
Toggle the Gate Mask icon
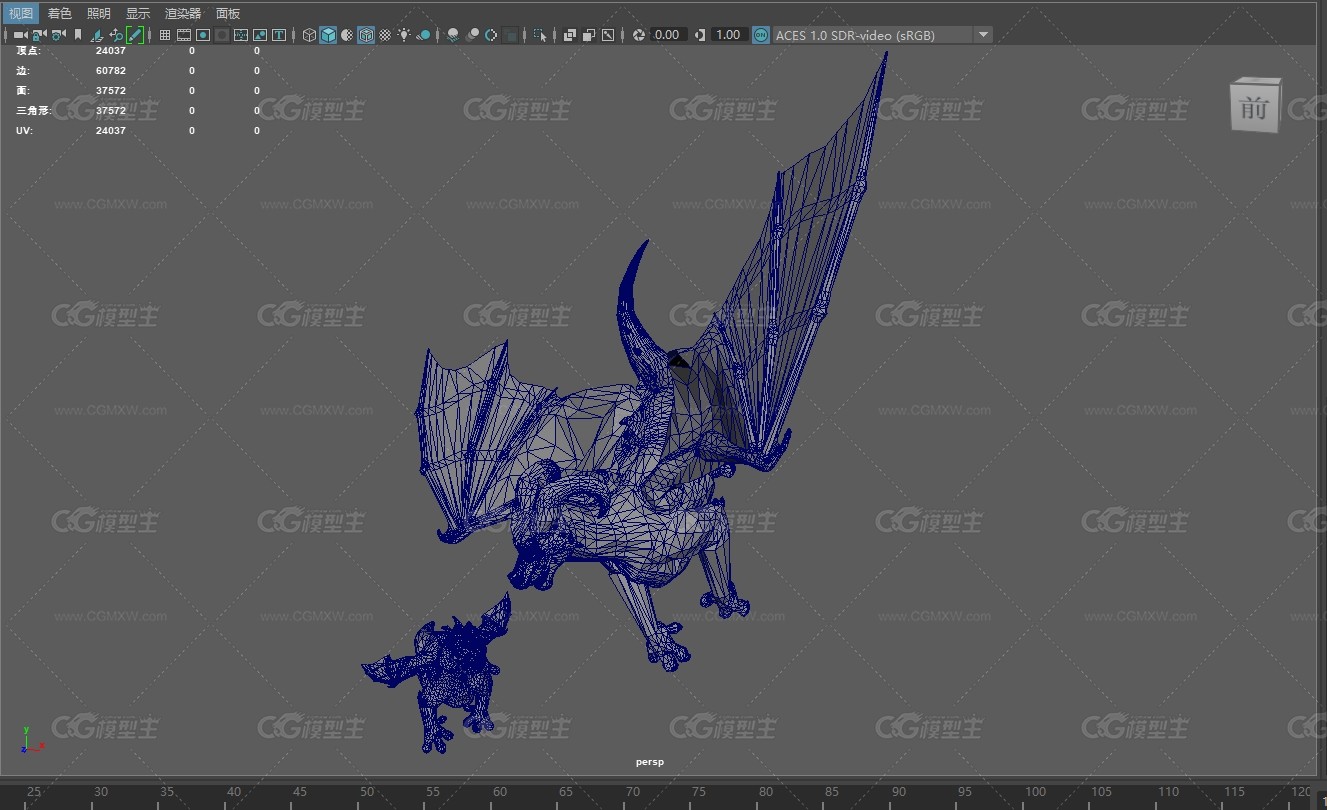222,35
